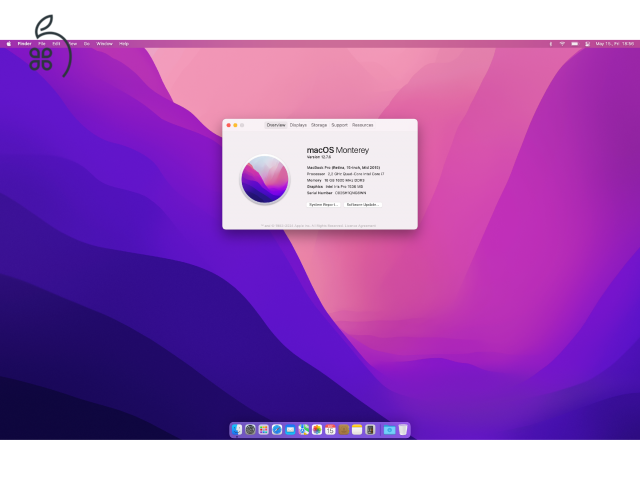
Task: Open the date and time in menu bar
Action: point(615,44)
